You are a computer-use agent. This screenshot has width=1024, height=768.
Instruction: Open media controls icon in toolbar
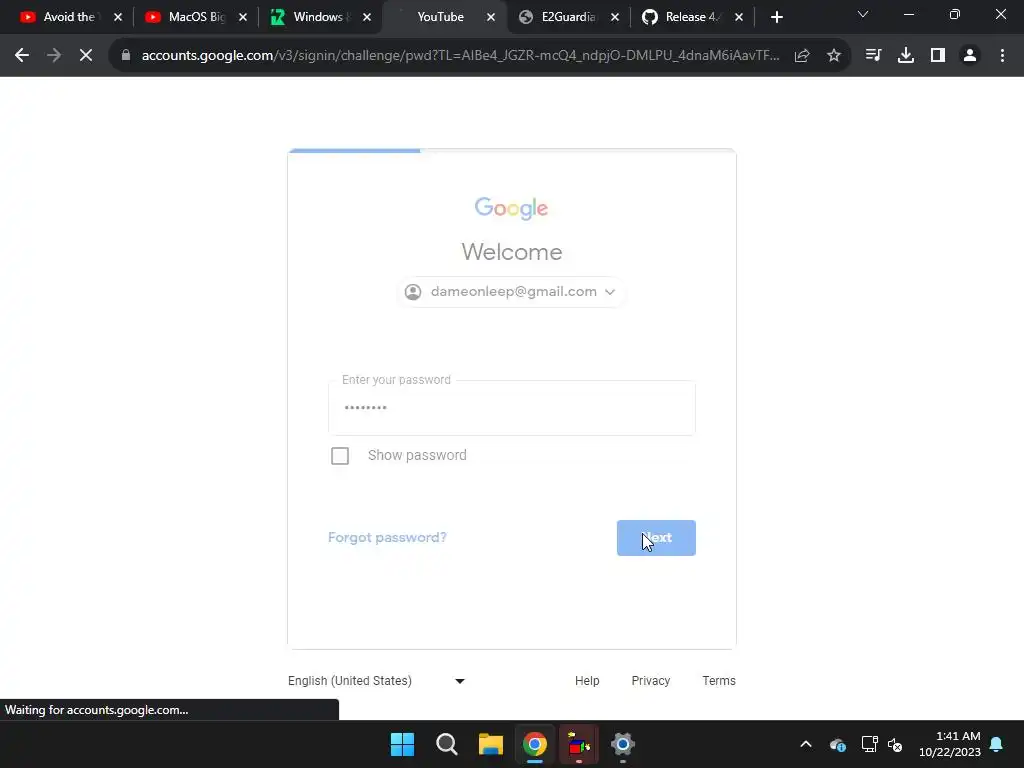[873, 56]
